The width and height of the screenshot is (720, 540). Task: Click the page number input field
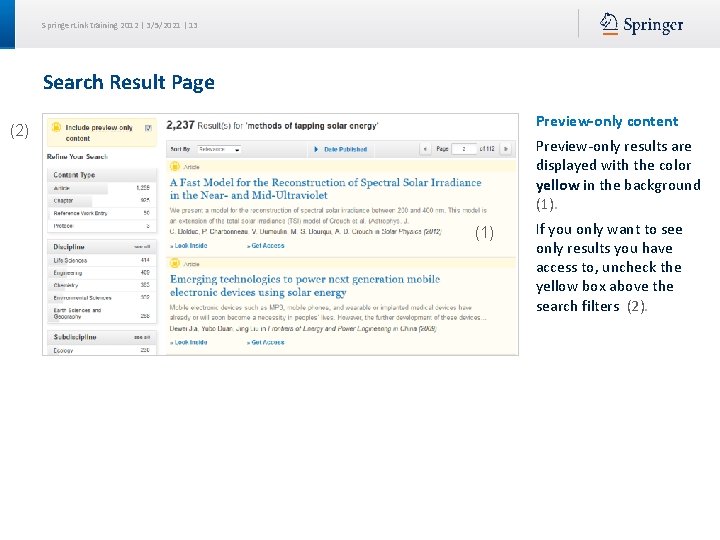464,149
